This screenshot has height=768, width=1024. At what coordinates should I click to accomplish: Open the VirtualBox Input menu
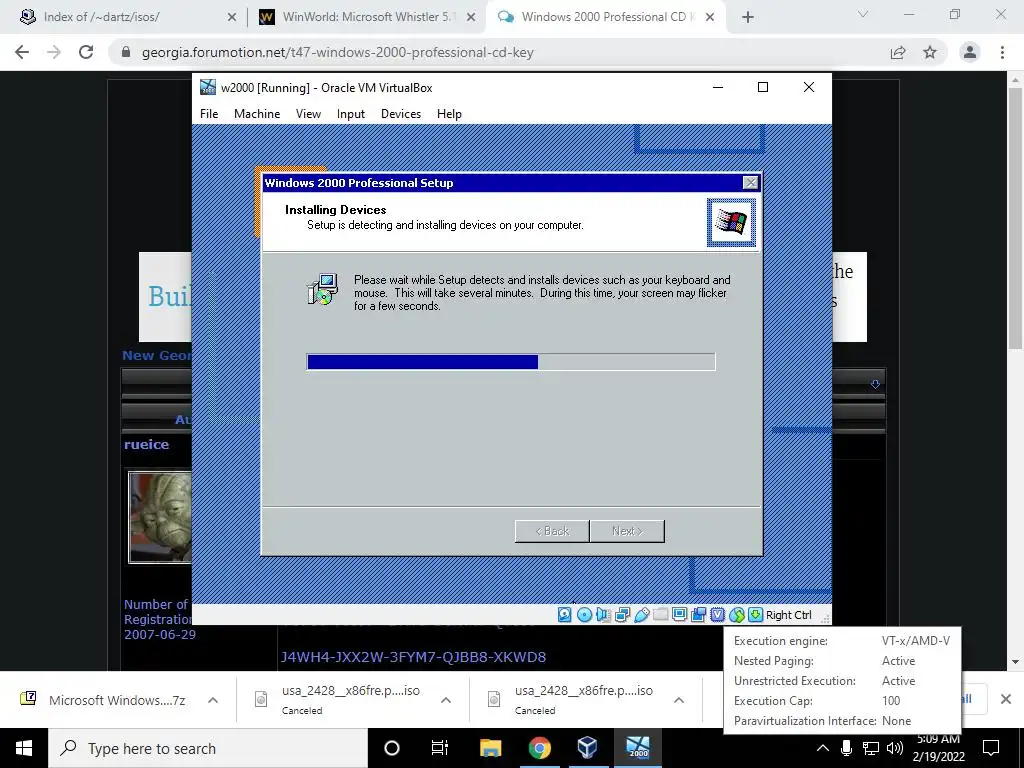coord(351,114)
